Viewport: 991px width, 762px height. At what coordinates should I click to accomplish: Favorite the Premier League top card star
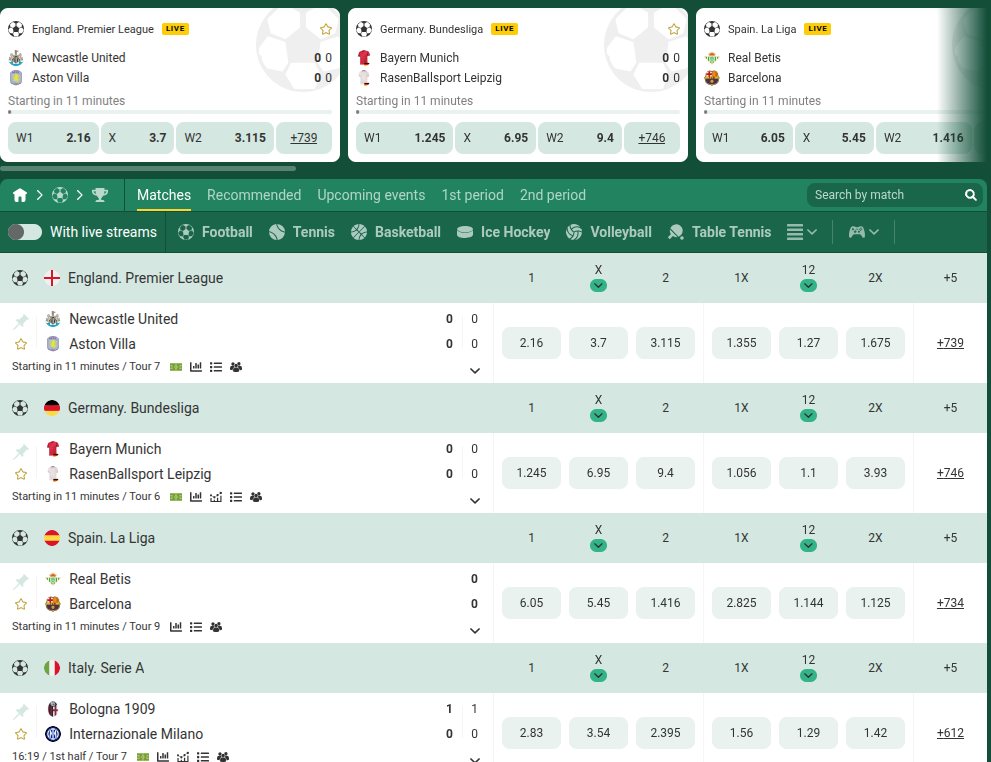click(x=326, y=29)
